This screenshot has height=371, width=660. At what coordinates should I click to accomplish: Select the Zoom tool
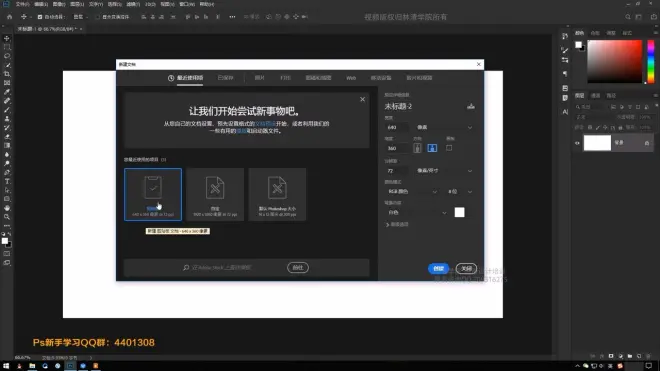[7, 217]
